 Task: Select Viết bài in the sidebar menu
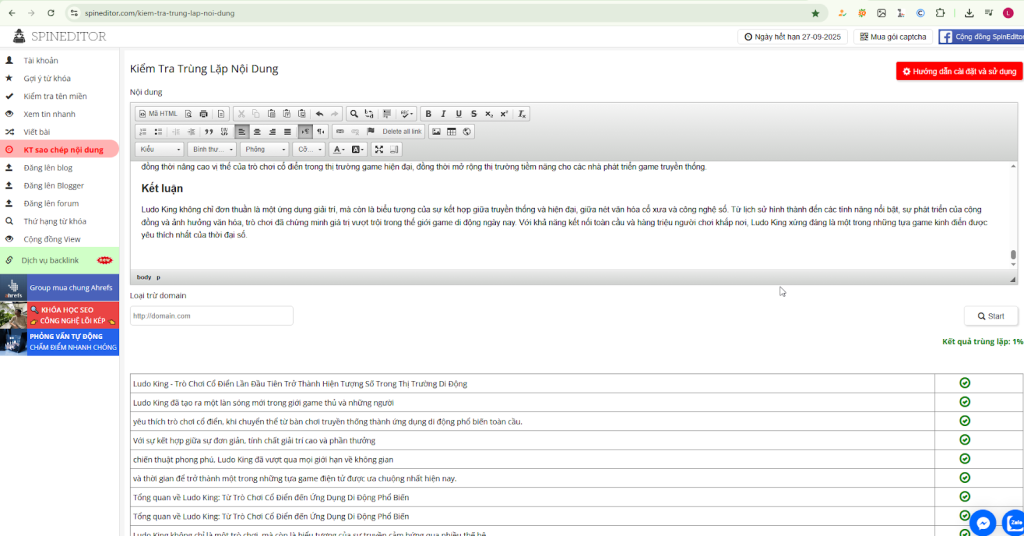click(37, 132)
